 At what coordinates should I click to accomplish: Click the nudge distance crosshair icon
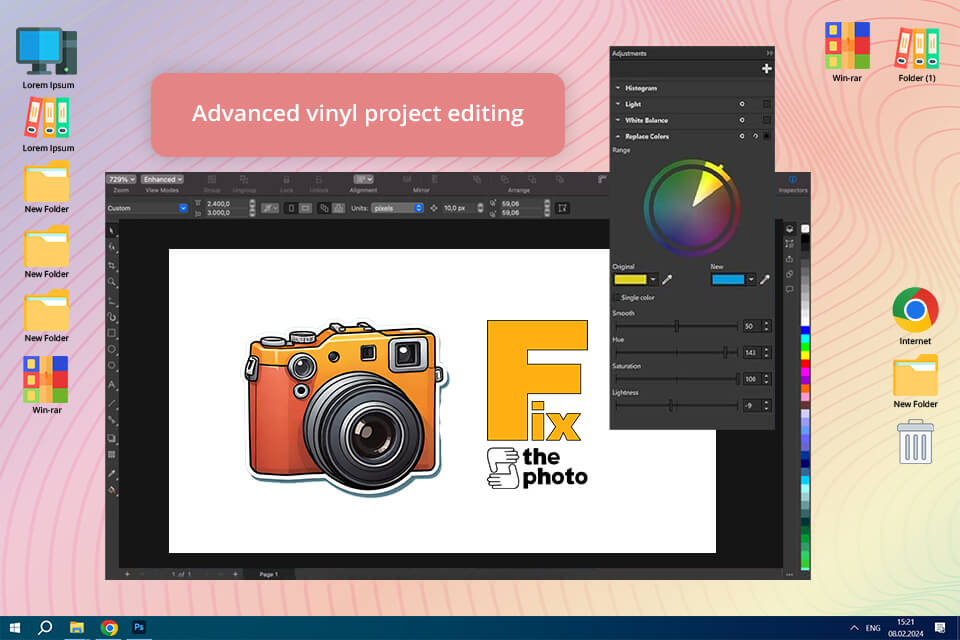coord(434,208)
